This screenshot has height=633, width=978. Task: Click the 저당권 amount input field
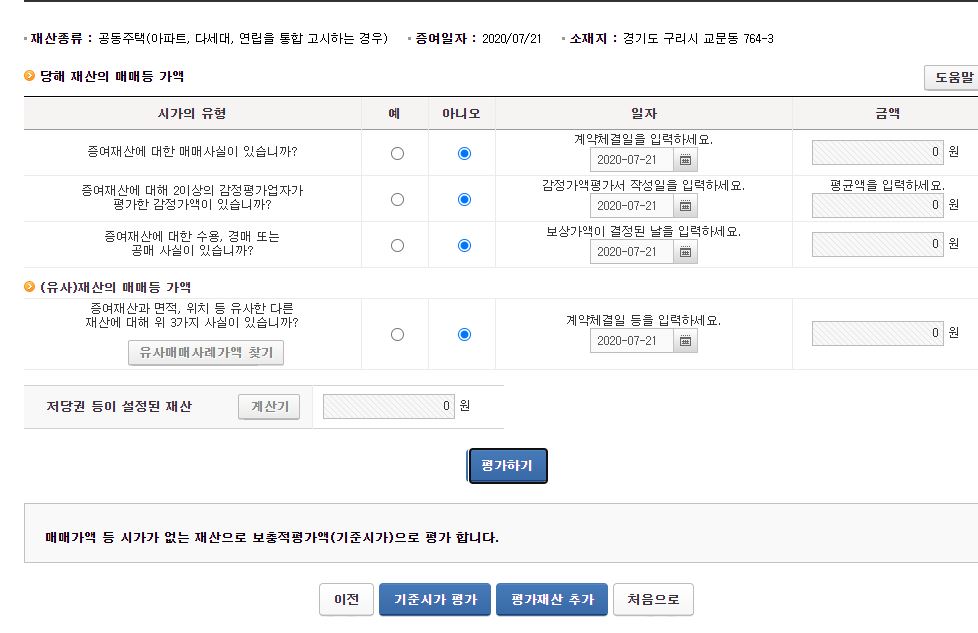click(388, 407)
